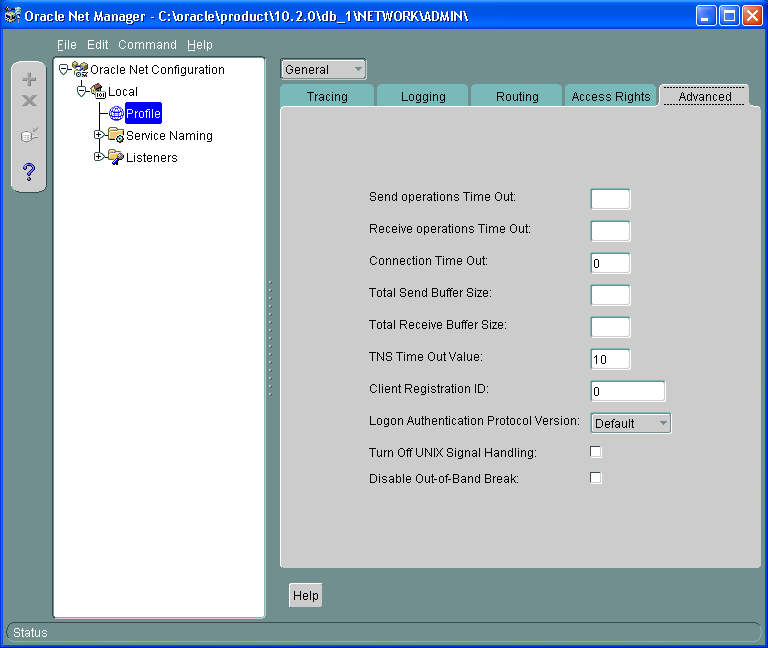Expand the Listeners node
768x648 pixels.
click(x=98, y=156)
